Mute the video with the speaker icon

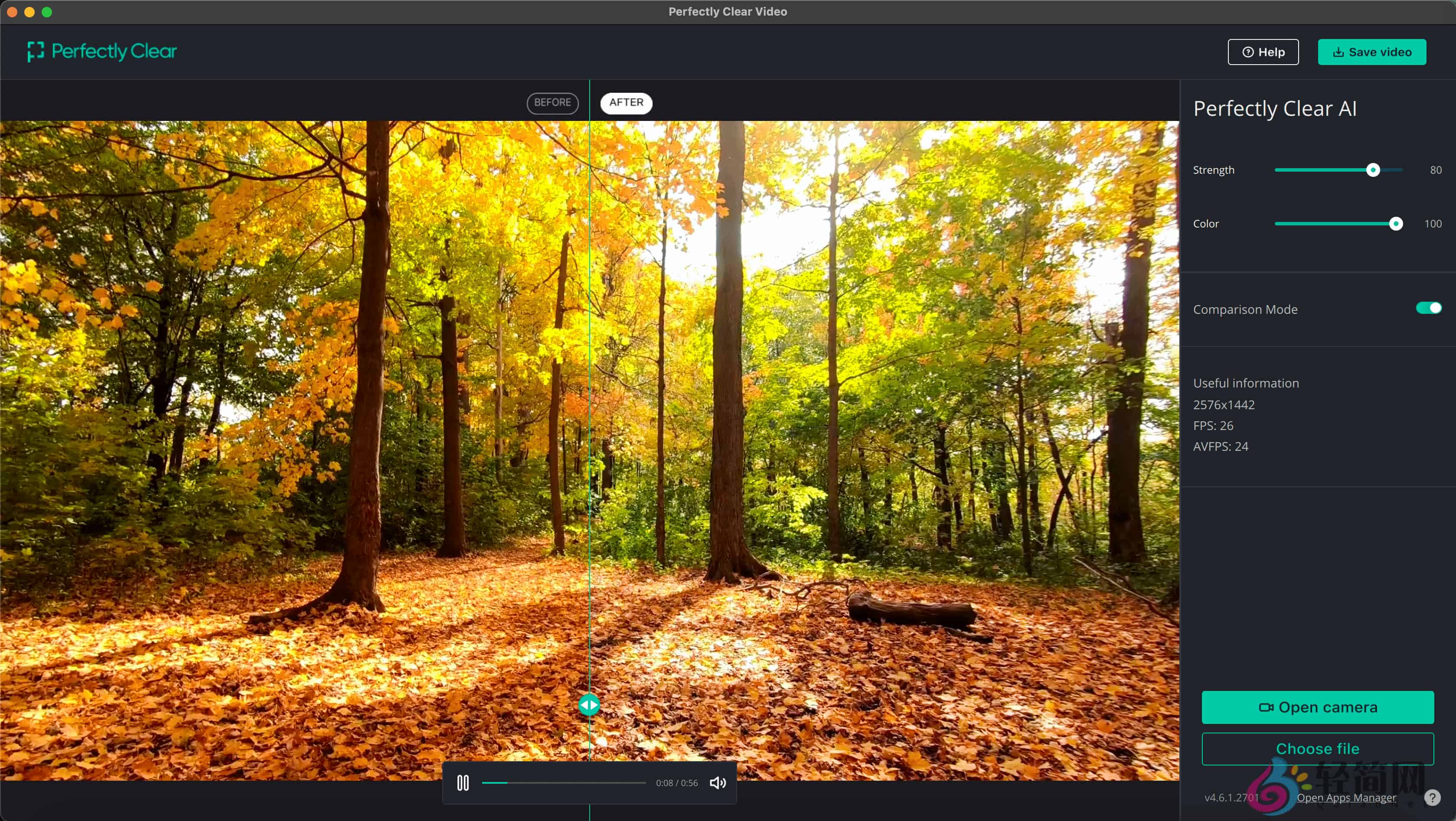pyautogui.click(x=717, y=782)
